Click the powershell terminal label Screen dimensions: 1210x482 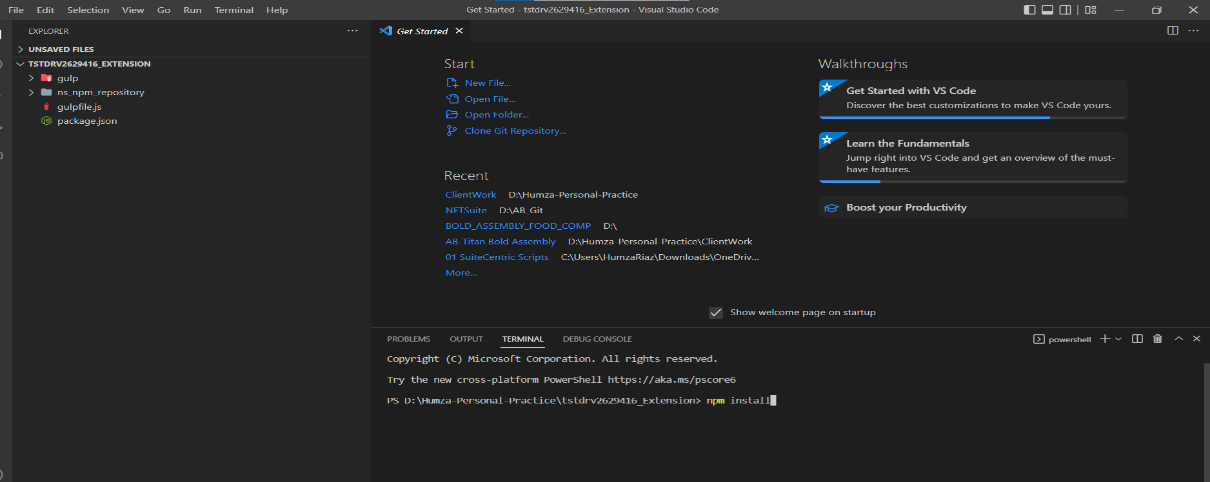tap(1069, 339)
